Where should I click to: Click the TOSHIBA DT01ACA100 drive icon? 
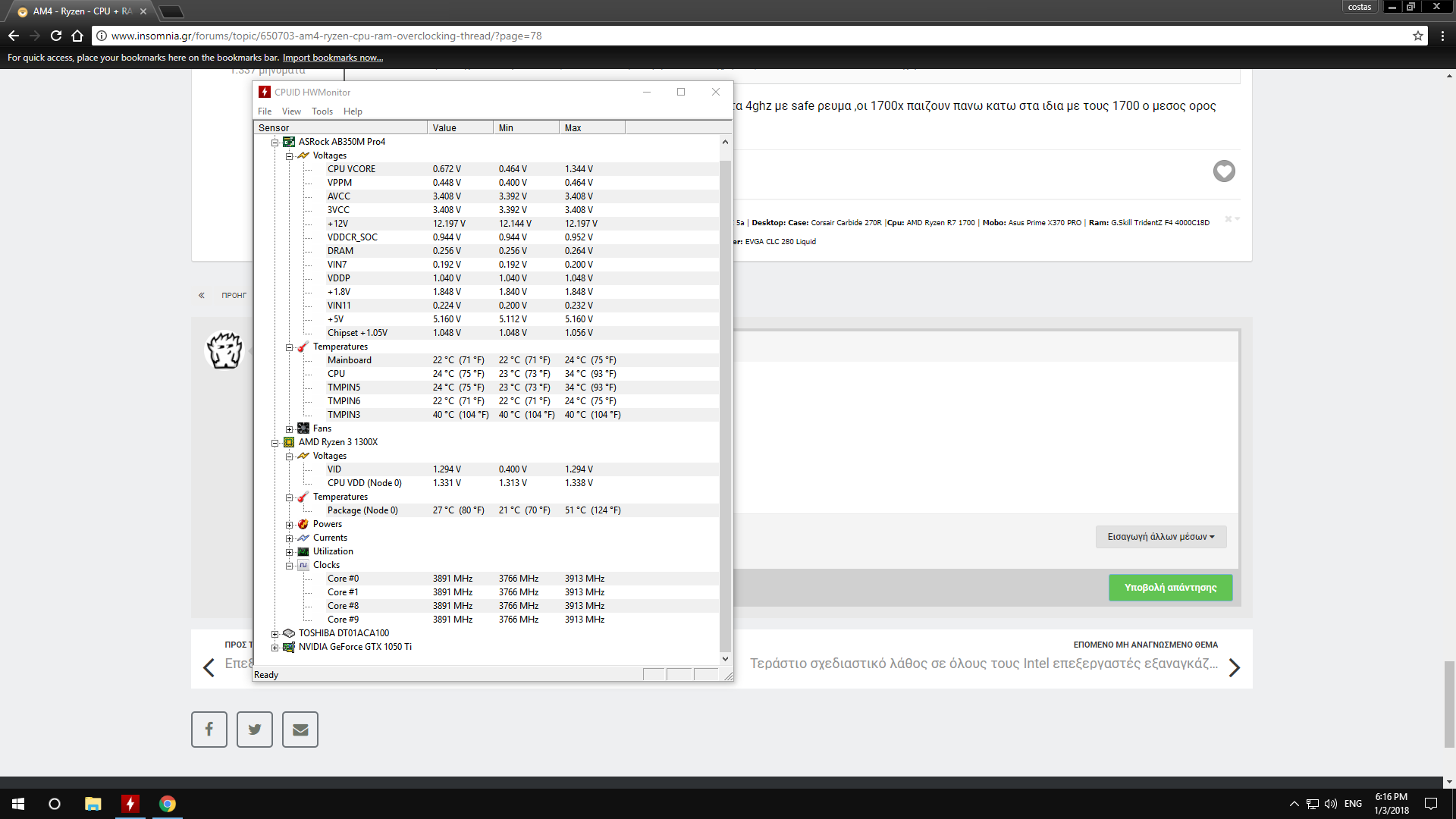point(289,633)
